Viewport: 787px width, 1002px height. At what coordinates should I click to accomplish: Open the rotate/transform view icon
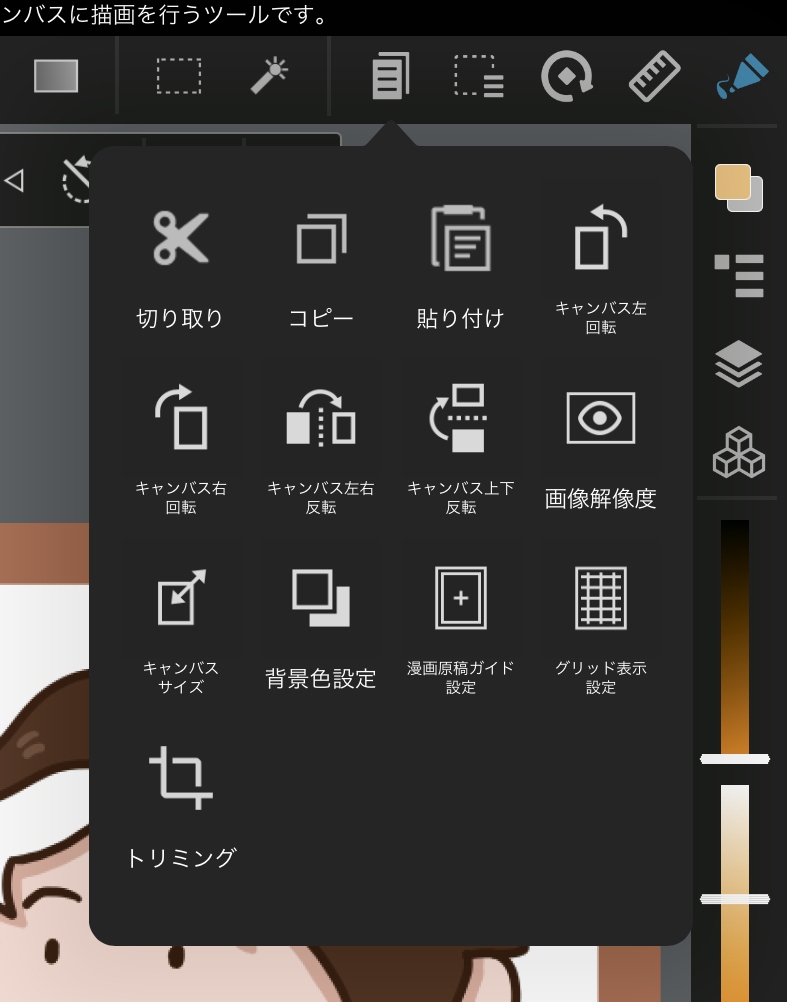(567, 76)
